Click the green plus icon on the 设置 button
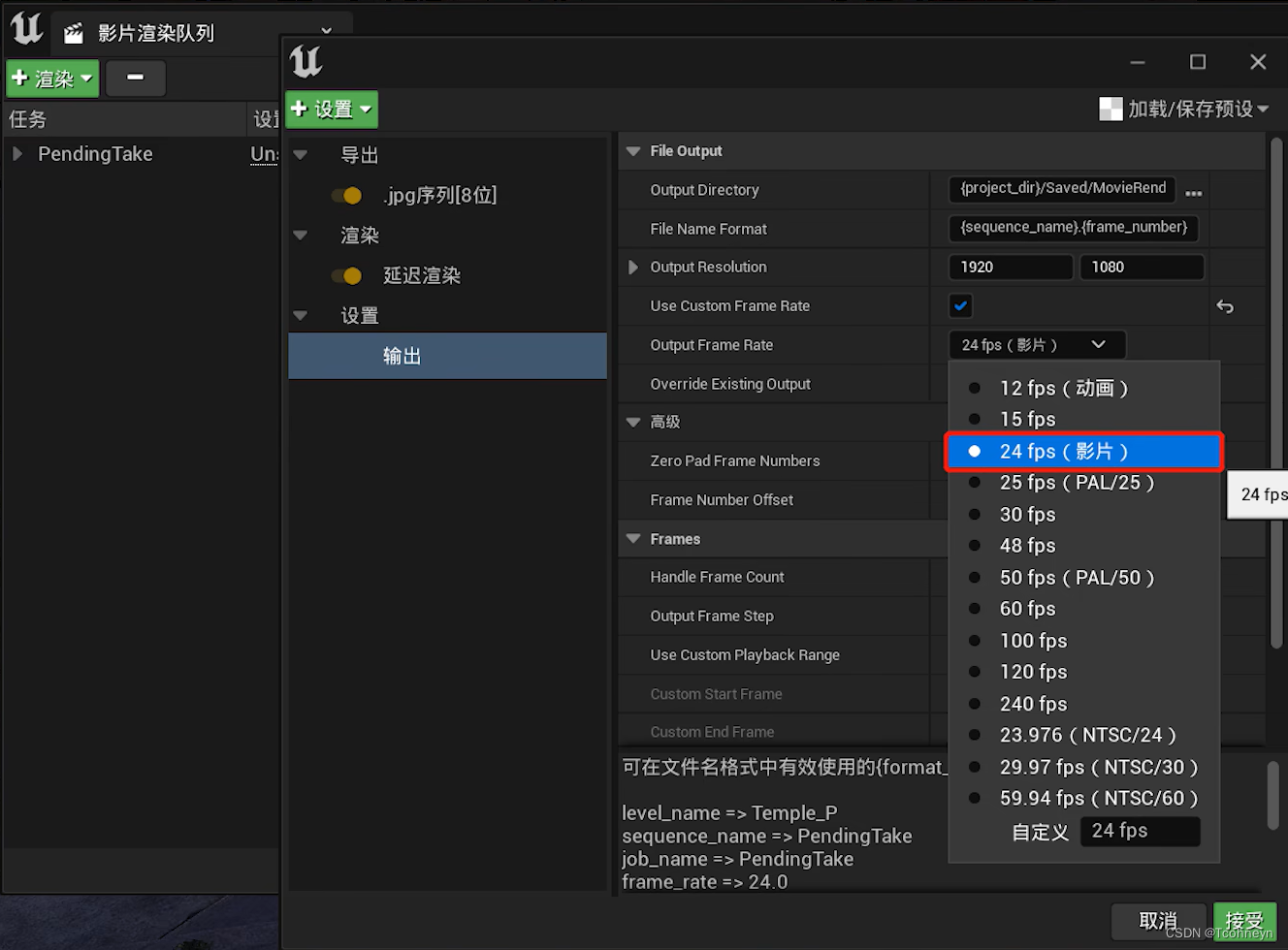Screen dimensions: 1288x950 pos(301,110)
